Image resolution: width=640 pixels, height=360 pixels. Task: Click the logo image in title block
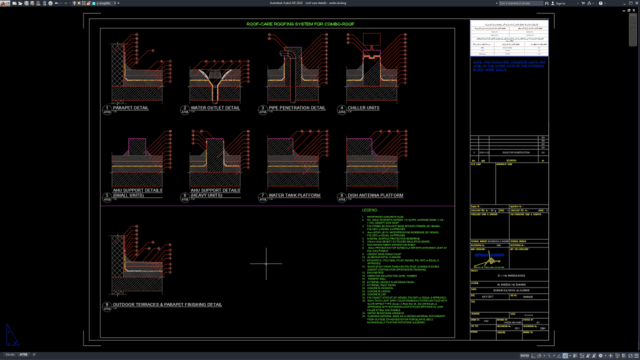[x=489, y=260]
